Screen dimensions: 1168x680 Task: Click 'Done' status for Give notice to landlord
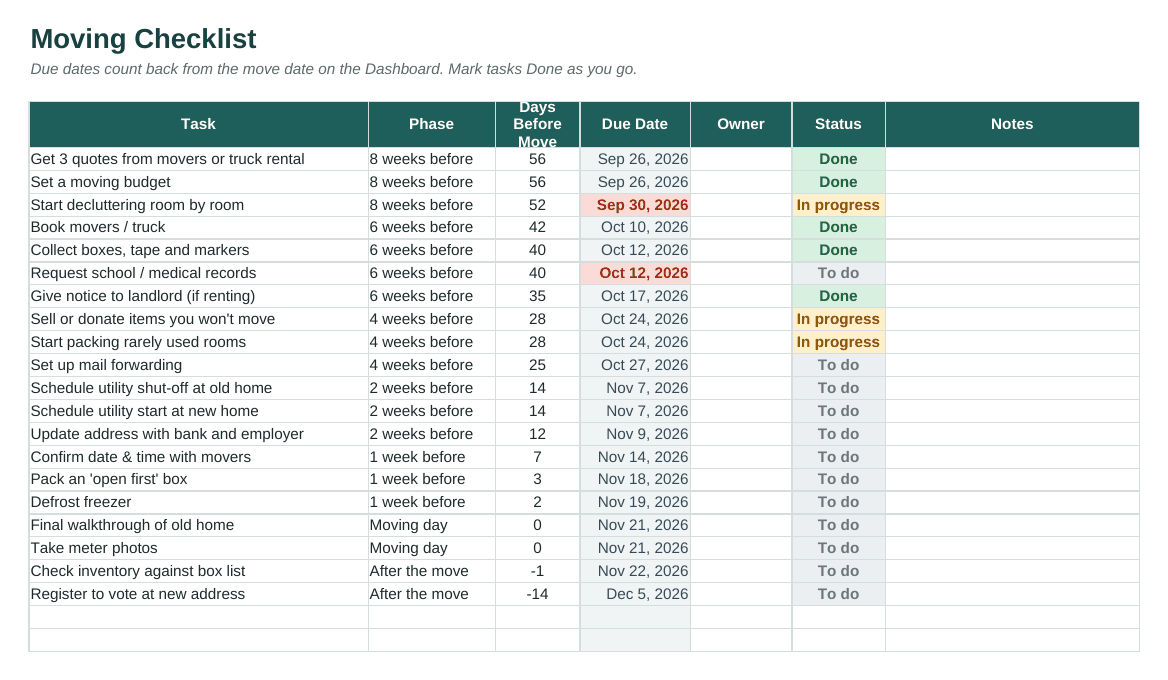tap(838, 296)
